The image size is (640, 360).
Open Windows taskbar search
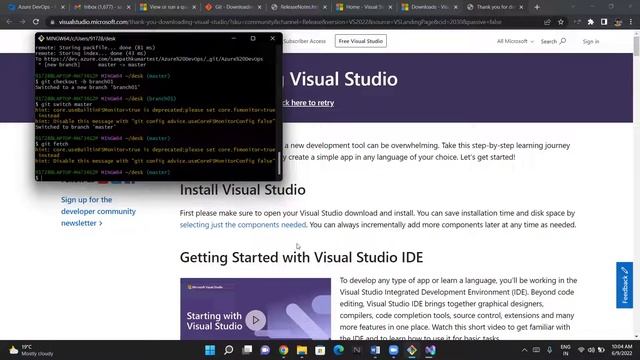click(x=229, y=350)
